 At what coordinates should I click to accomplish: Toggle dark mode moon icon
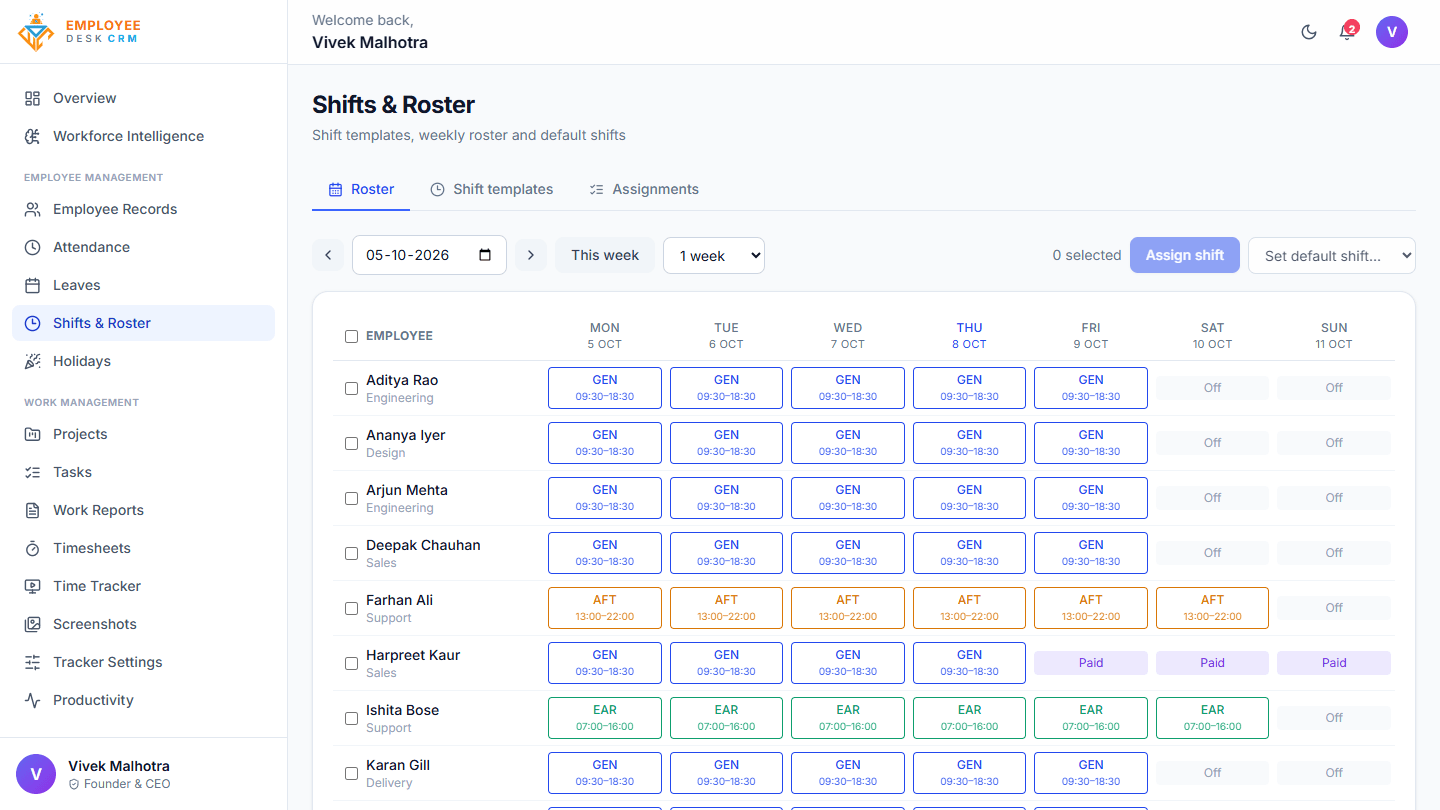pyautogui.click(x=1309, y=32)
